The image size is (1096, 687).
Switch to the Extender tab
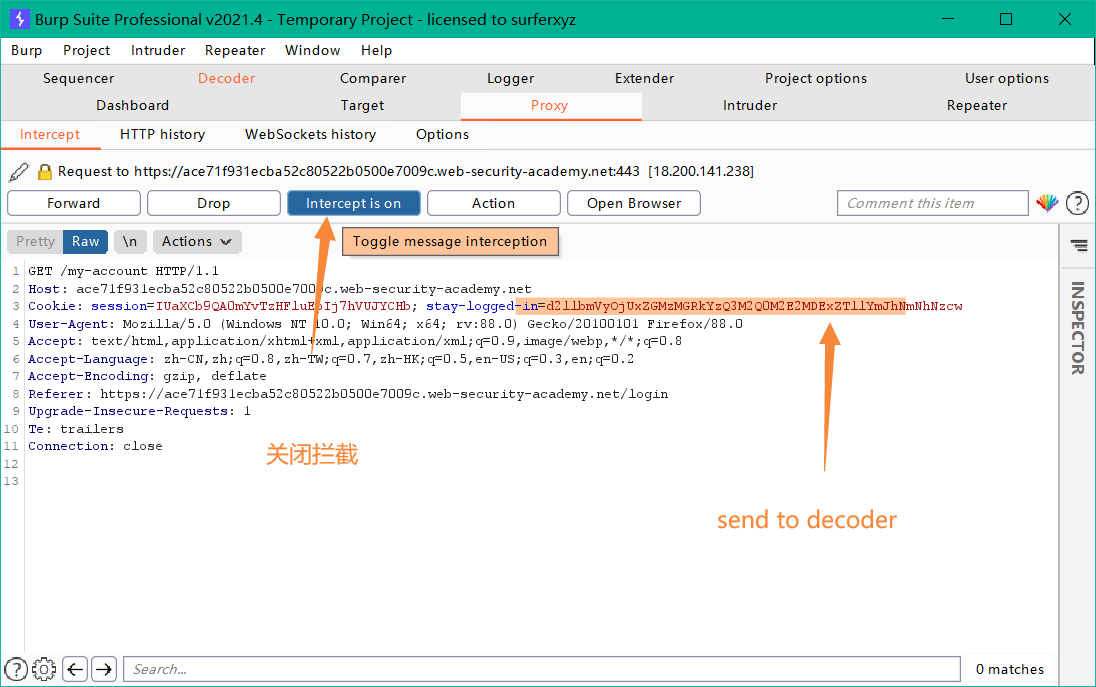644,78
